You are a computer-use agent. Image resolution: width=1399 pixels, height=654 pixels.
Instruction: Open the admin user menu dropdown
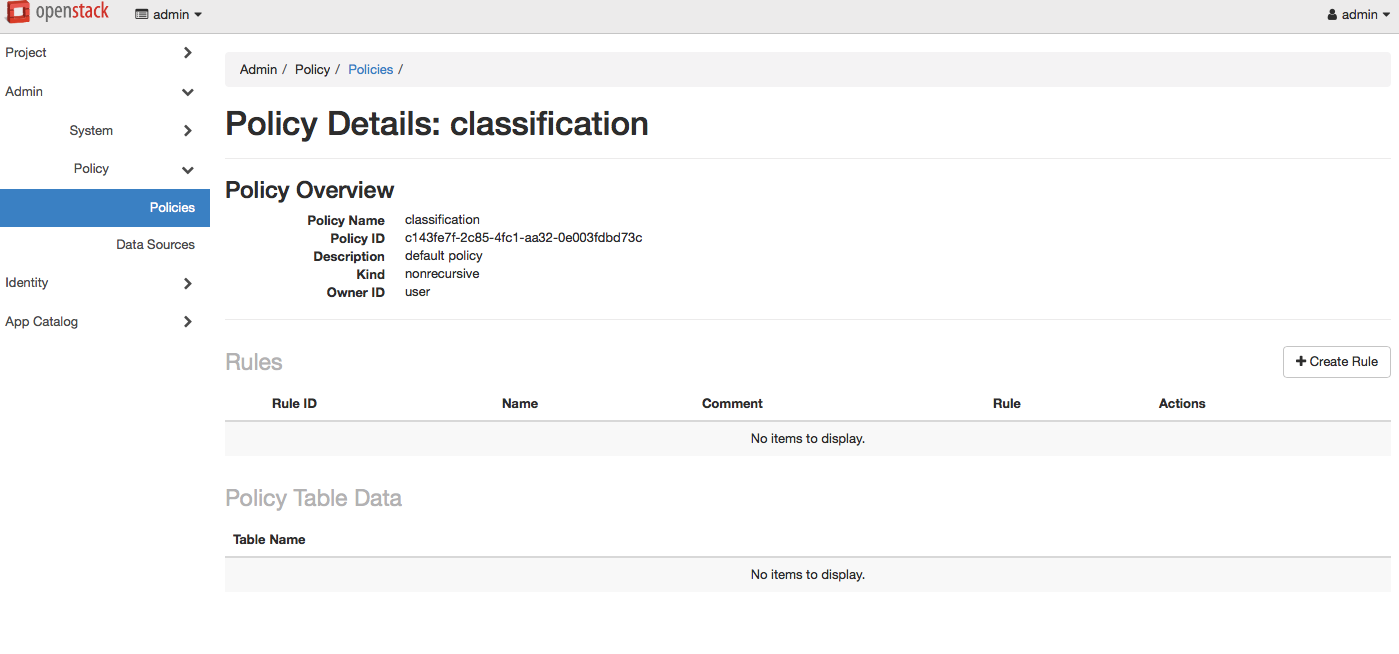pos(1358,15)
